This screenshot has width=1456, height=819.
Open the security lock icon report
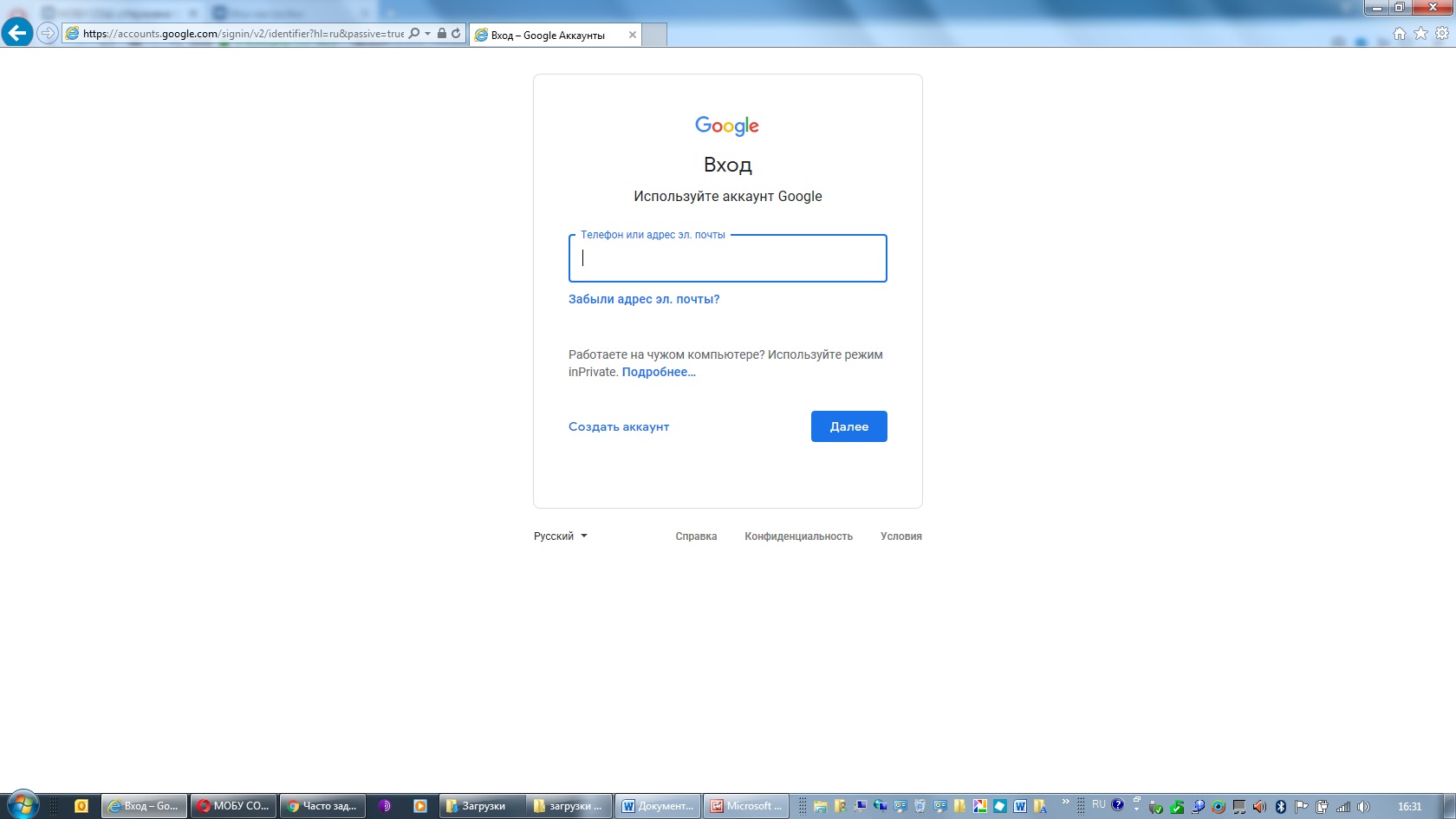pos(442,34)
